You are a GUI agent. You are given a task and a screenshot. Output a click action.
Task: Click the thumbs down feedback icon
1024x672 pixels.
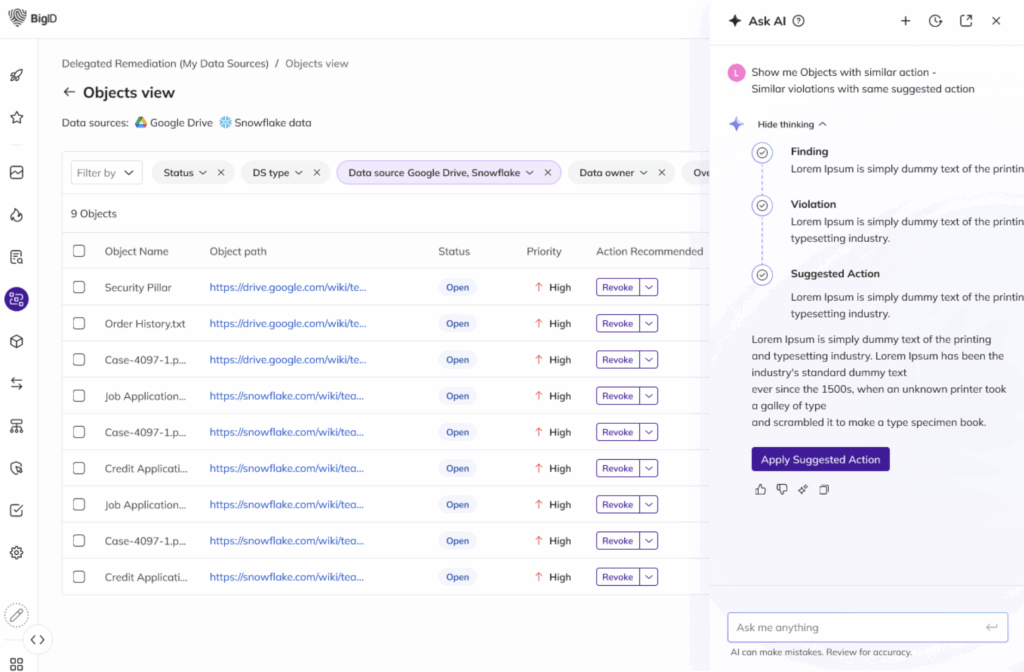[x=782, y=489]
